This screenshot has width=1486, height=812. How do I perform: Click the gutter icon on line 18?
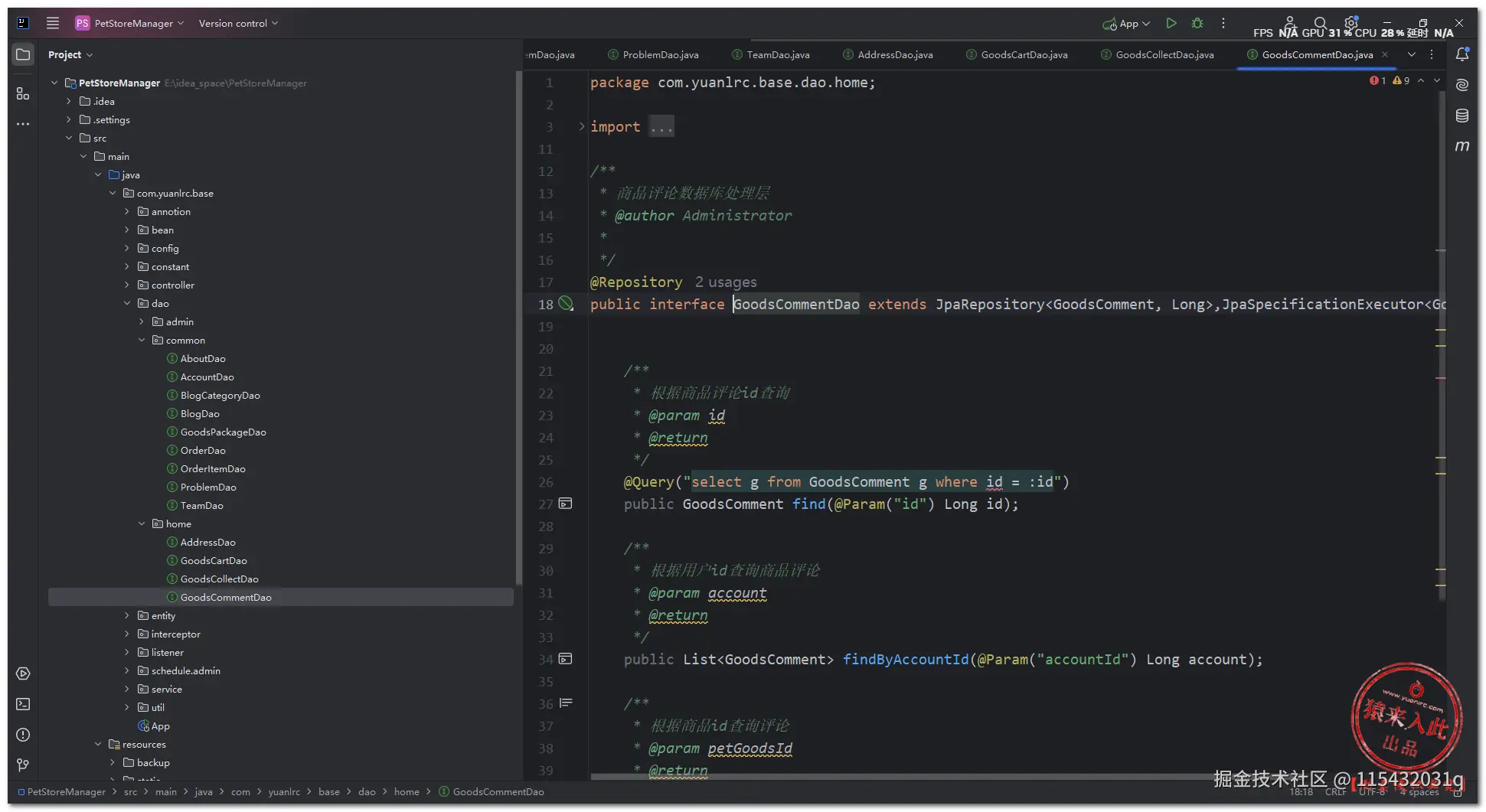[566, 304]
